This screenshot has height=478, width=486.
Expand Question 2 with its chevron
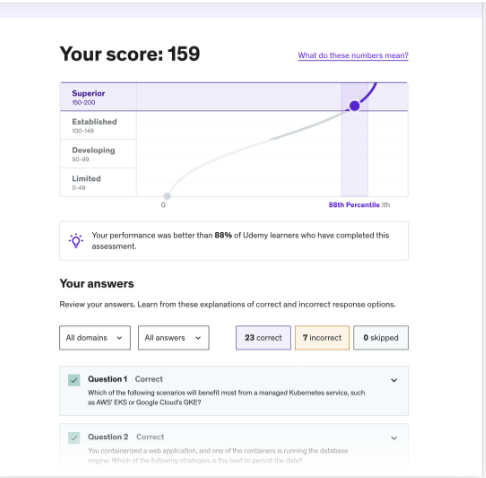click(394, 438)
